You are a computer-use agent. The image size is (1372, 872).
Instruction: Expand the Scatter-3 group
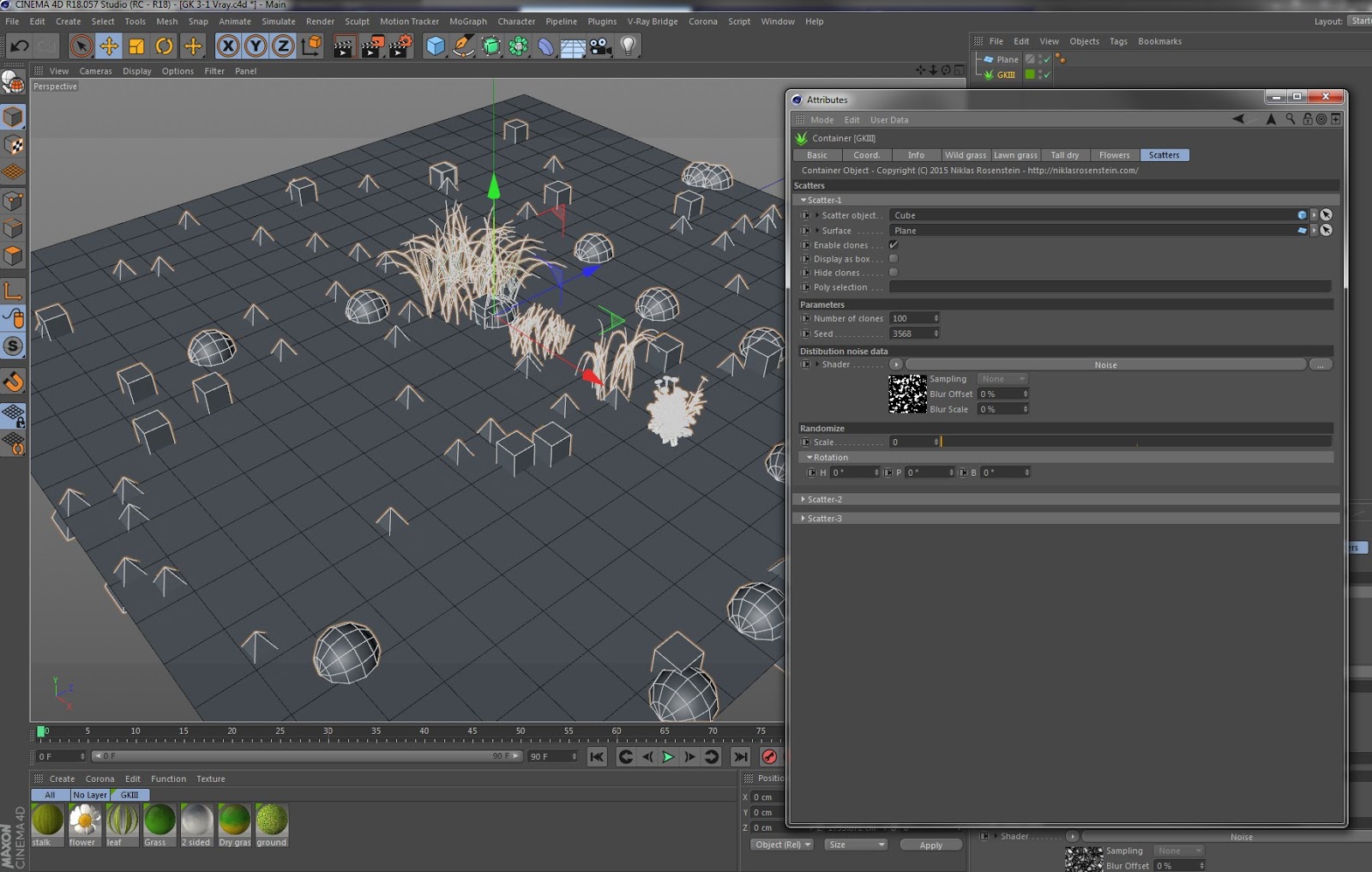803,518
